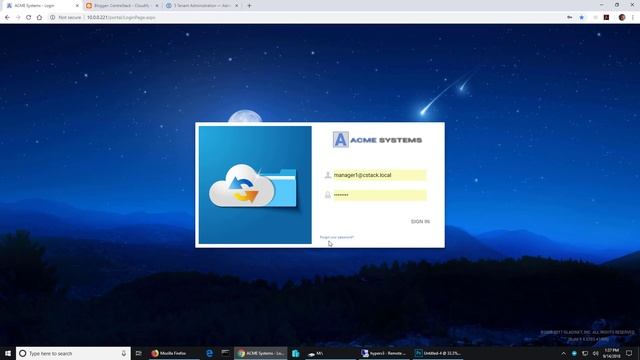Click the SIGN IN button

pos(420,221)
